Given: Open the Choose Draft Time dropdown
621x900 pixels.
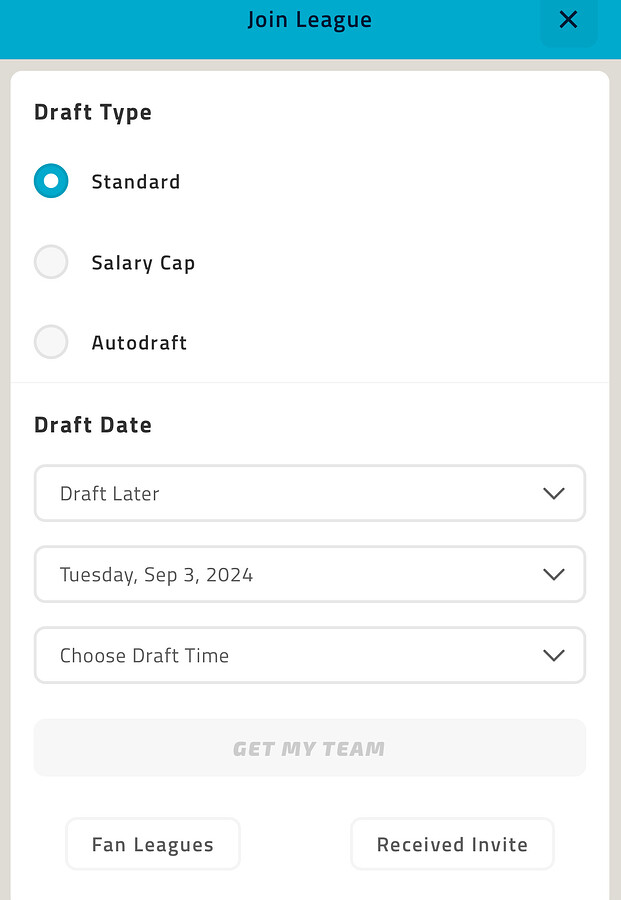Looking at the screenshot, I should click(310, 655).
